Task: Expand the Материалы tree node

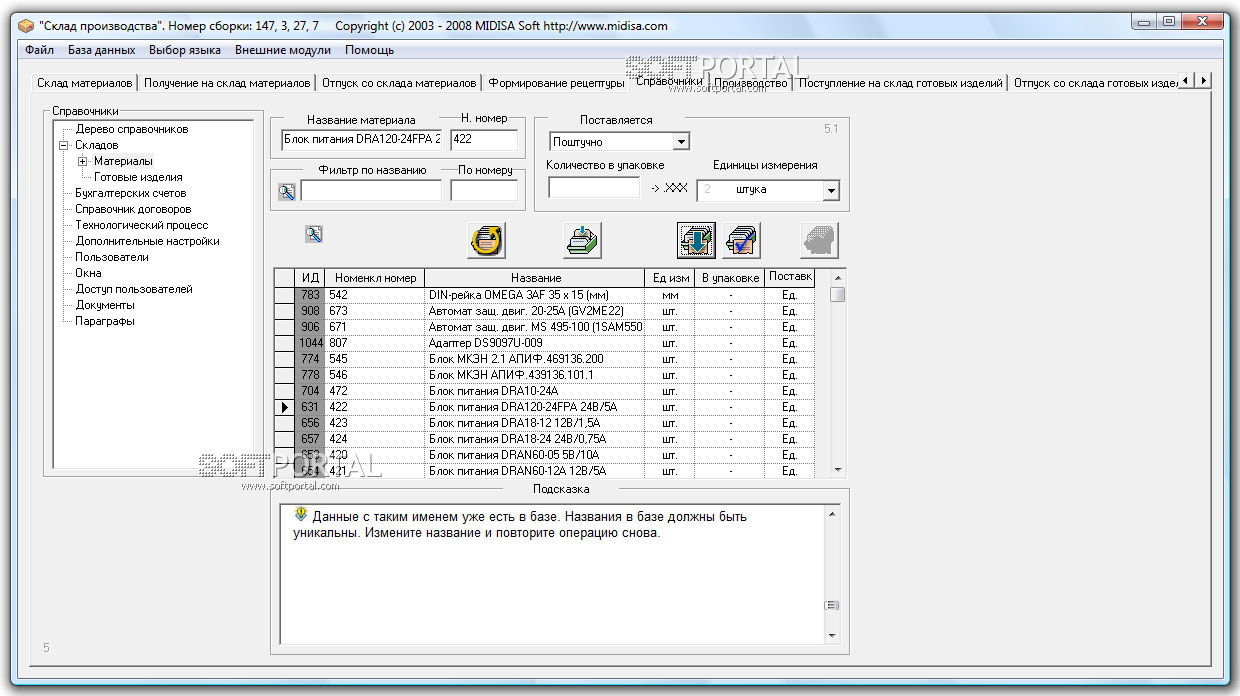Action: click(x=82, y=161)
